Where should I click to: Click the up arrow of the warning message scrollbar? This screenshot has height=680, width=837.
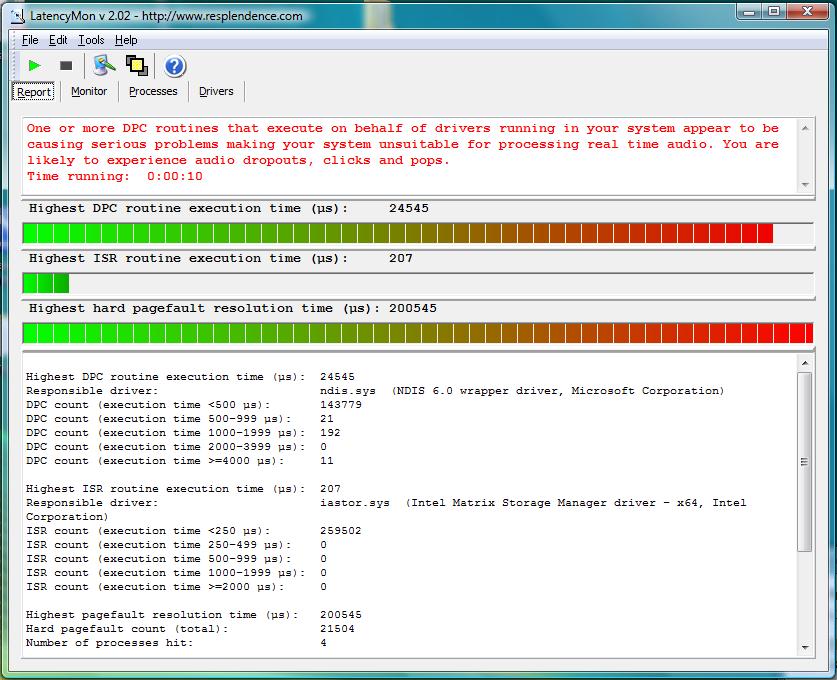point(805,128)
